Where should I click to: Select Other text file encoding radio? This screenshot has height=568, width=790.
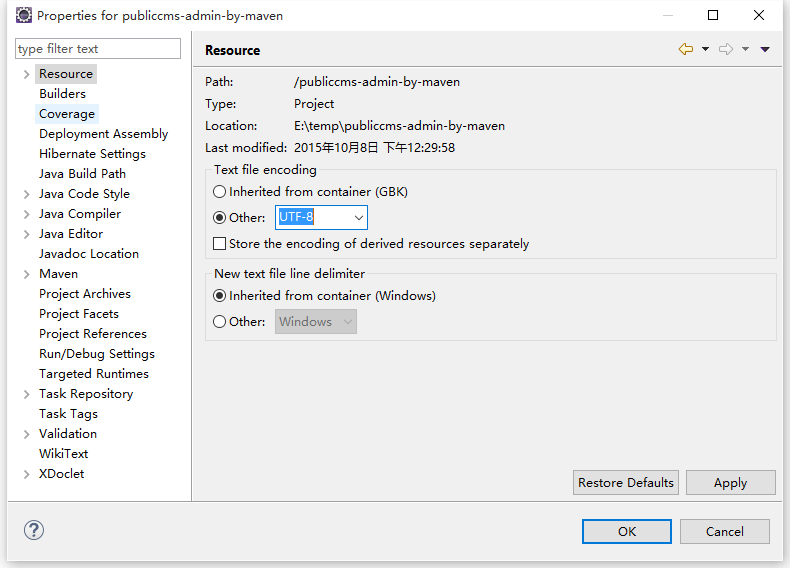220,217
